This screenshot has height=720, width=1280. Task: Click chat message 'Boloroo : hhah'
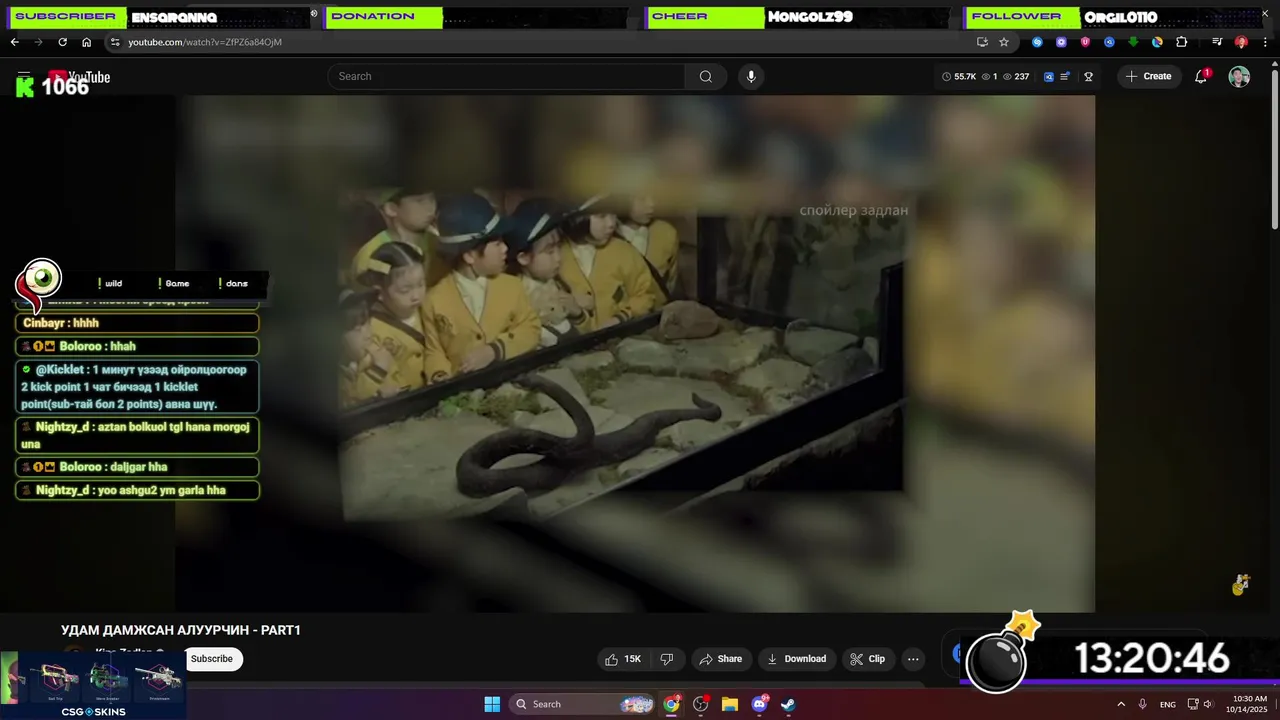click(x=137, y=346)
